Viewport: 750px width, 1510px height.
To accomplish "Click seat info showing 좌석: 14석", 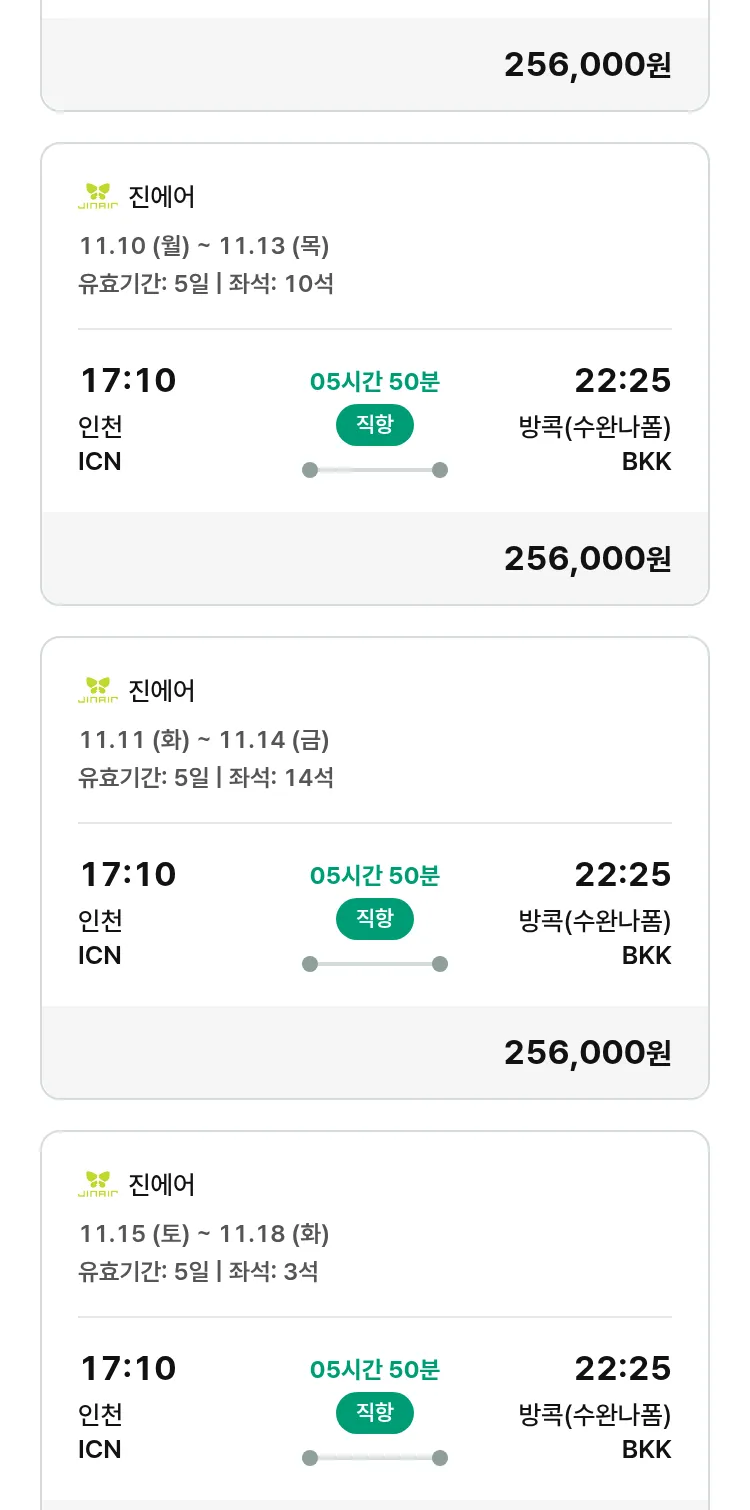I will [281, 778].
